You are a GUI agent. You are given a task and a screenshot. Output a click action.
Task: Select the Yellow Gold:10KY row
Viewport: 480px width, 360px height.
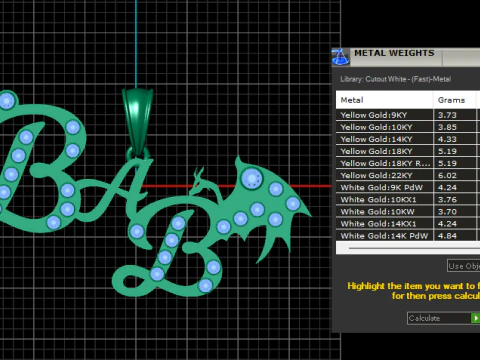coord(408,127)
